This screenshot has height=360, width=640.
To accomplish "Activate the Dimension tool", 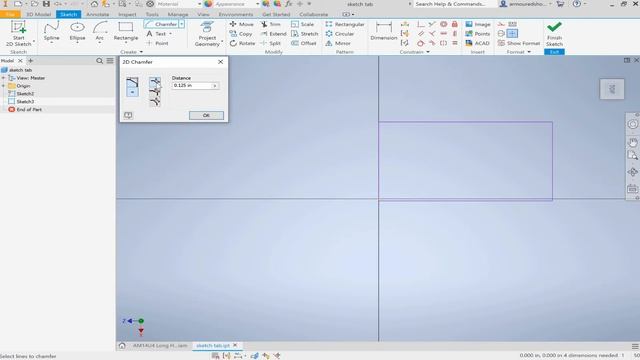I will 384,31.
